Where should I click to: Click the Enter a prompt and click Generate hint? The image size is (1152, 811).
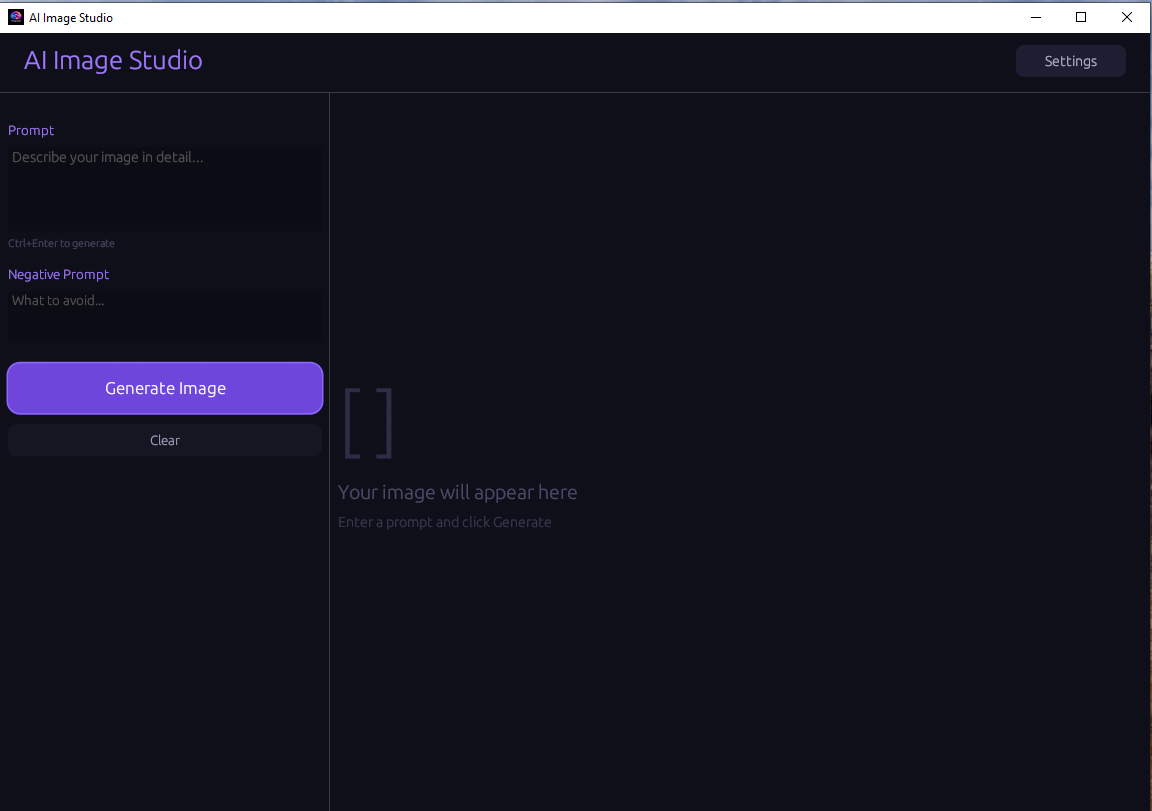444,521
